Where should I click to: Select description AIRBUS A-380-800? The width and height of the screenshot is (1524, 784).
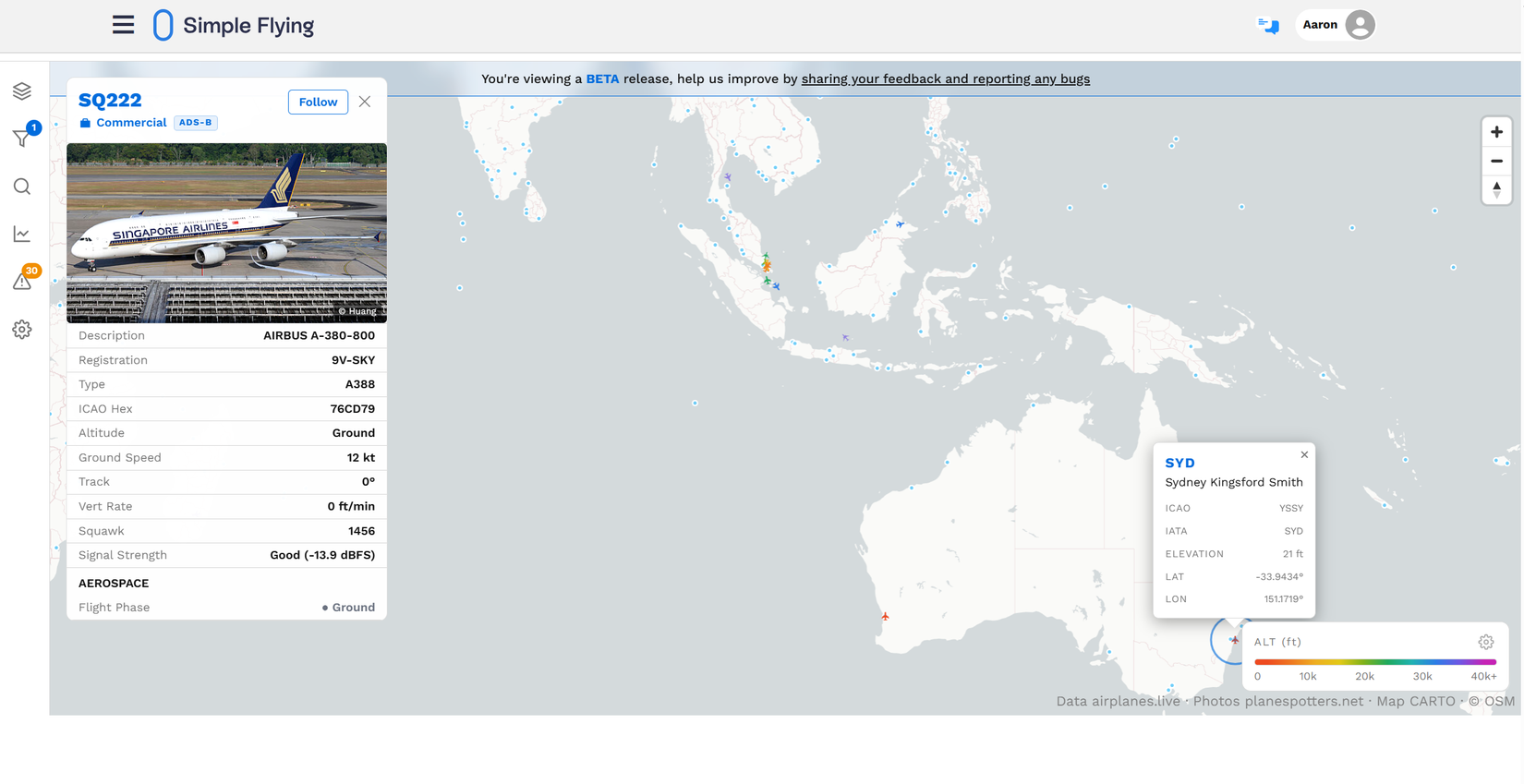click(319, 335)
